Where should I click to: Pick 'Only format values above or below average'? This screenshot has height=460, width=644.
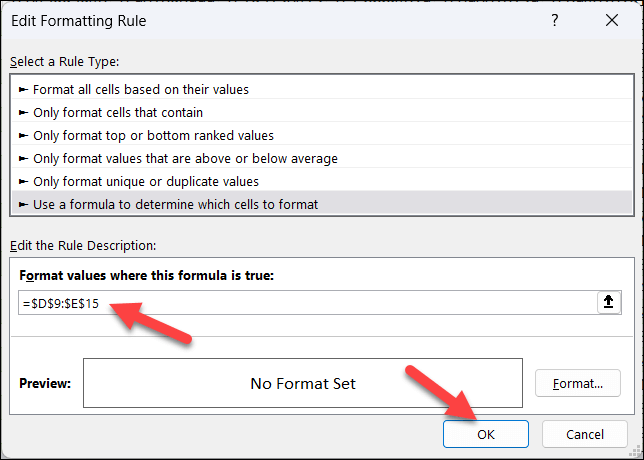[x=185, y=158]
